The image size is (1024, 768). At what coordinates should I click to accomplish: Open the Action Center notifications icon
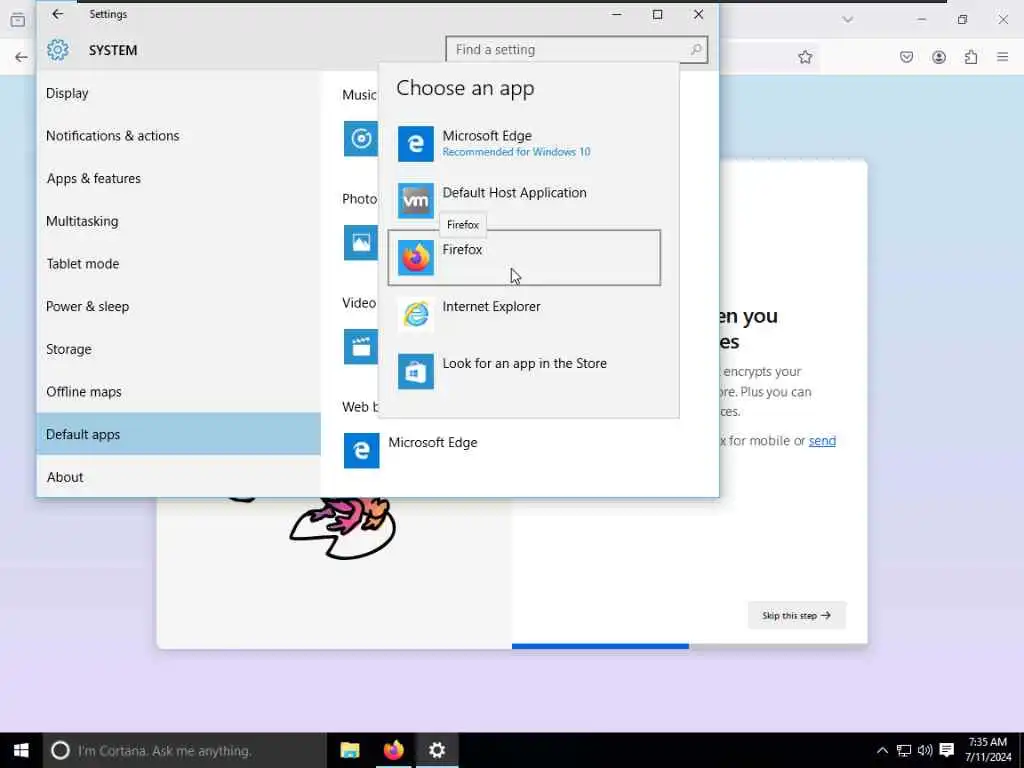(946, 750)
